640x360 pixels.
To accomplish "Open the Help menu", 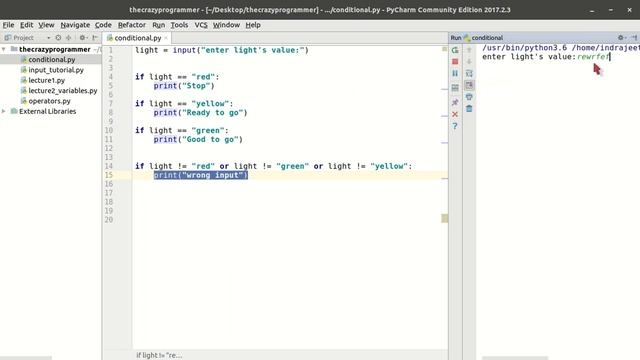I will click(x=253, y=25).
